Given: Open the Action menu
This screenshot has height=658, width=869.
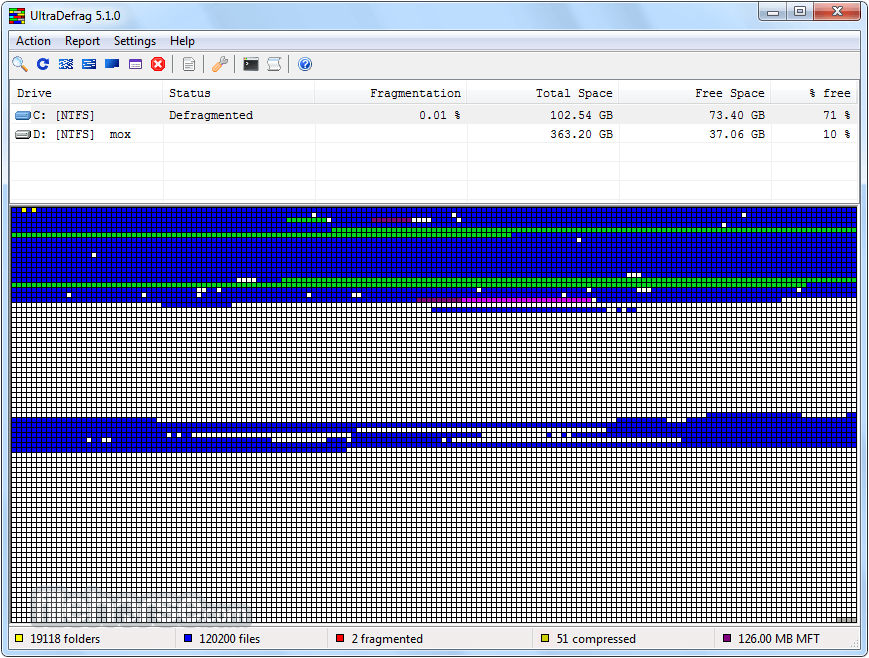Looking at the screenshot, I should pyautogui.click(x=33, y=41).
